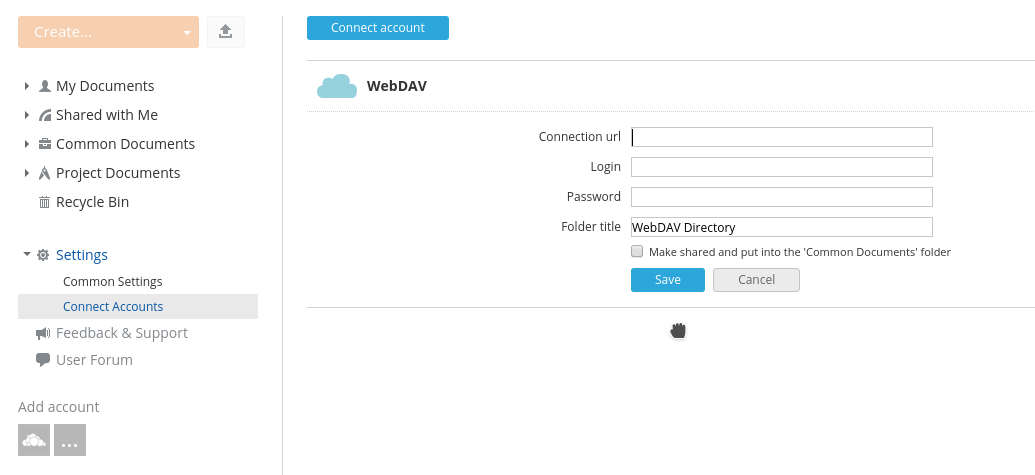Viewport: 1035px width, 475px height.
Task: Click the Feedback & Support megaphone icon
Action: [43, 333]
